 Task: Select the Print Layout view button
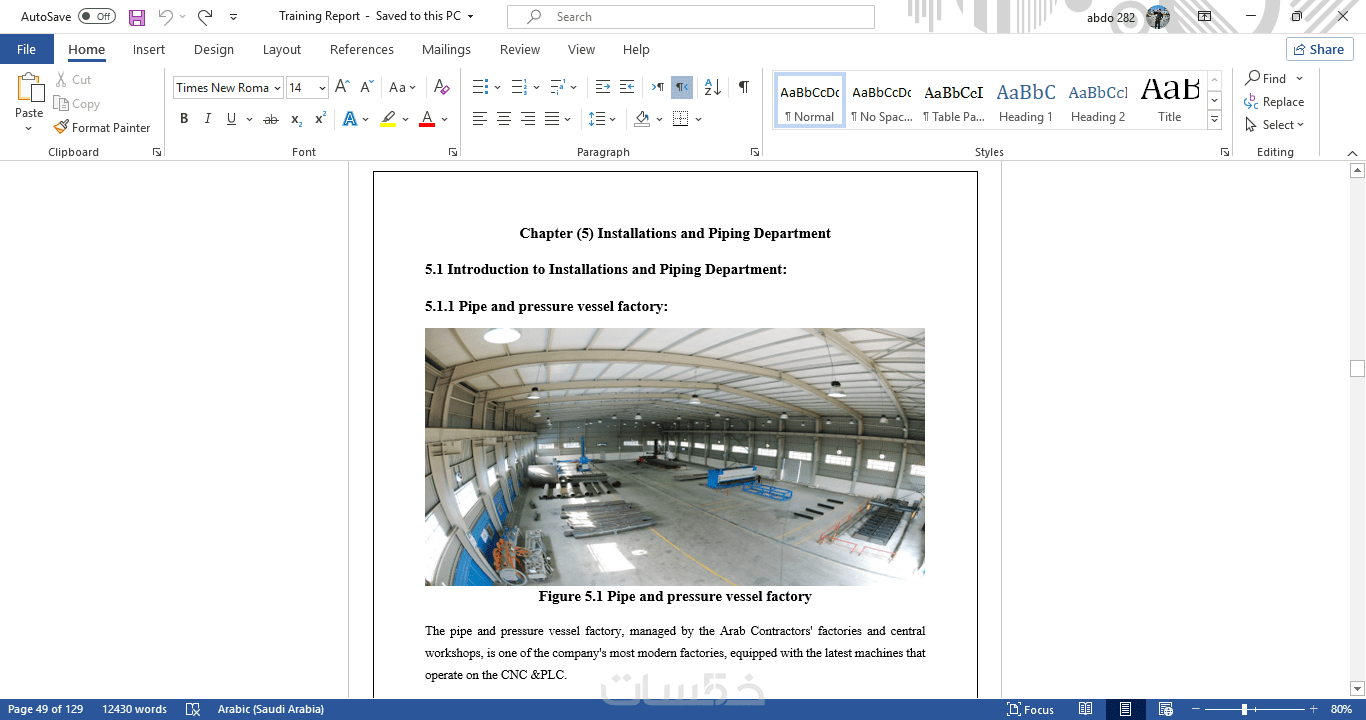click(x=1126, y=709)
